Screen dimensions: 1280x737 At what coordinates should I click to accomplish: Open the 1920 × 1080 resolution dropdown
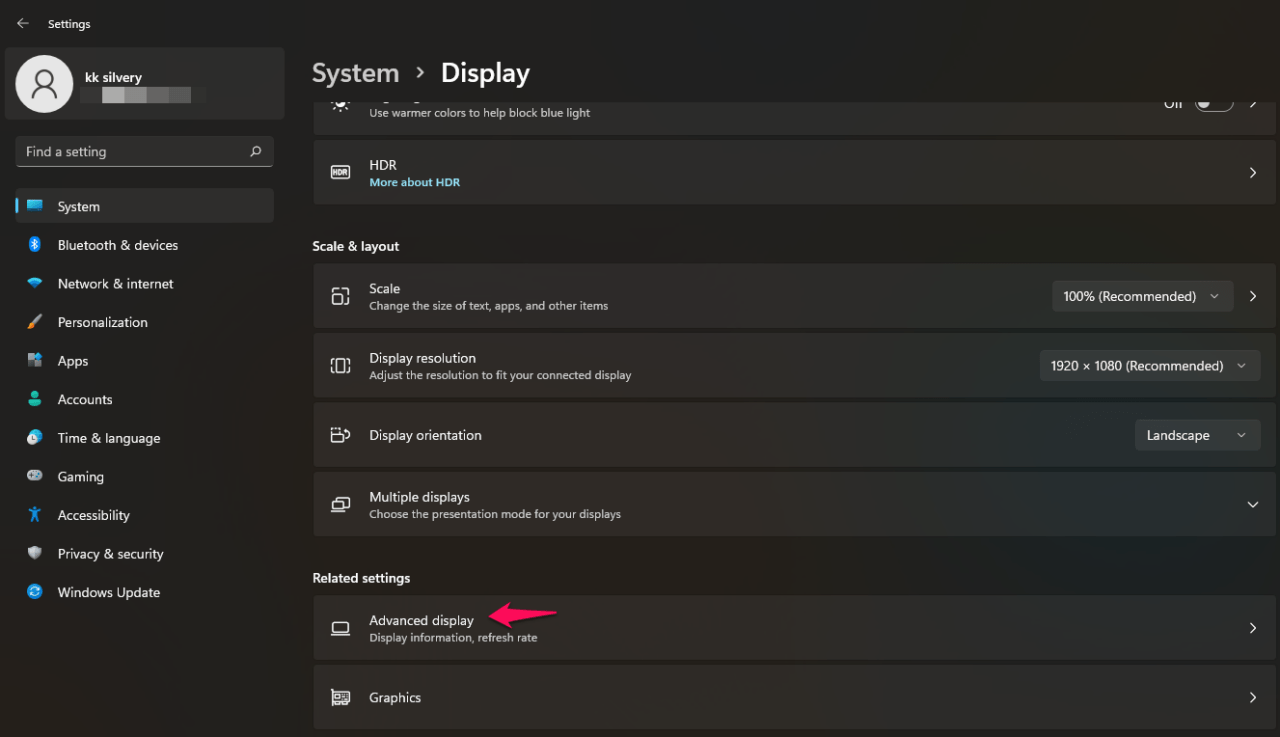[1150, 366]
